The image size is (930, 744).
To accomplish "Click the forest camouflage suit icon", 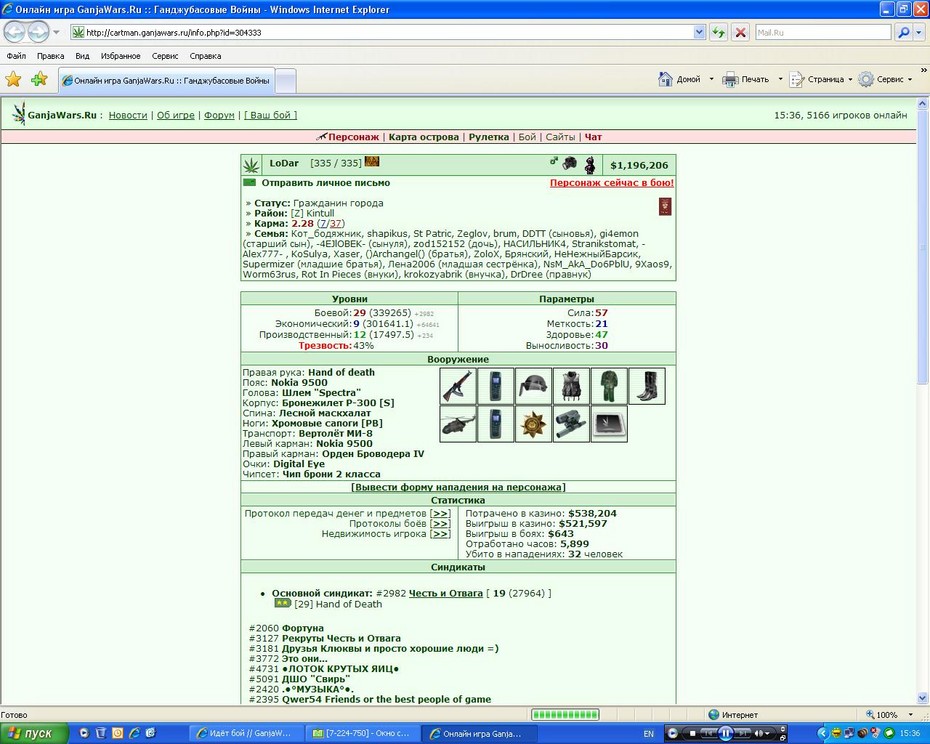I will click(x=609, y=386).
